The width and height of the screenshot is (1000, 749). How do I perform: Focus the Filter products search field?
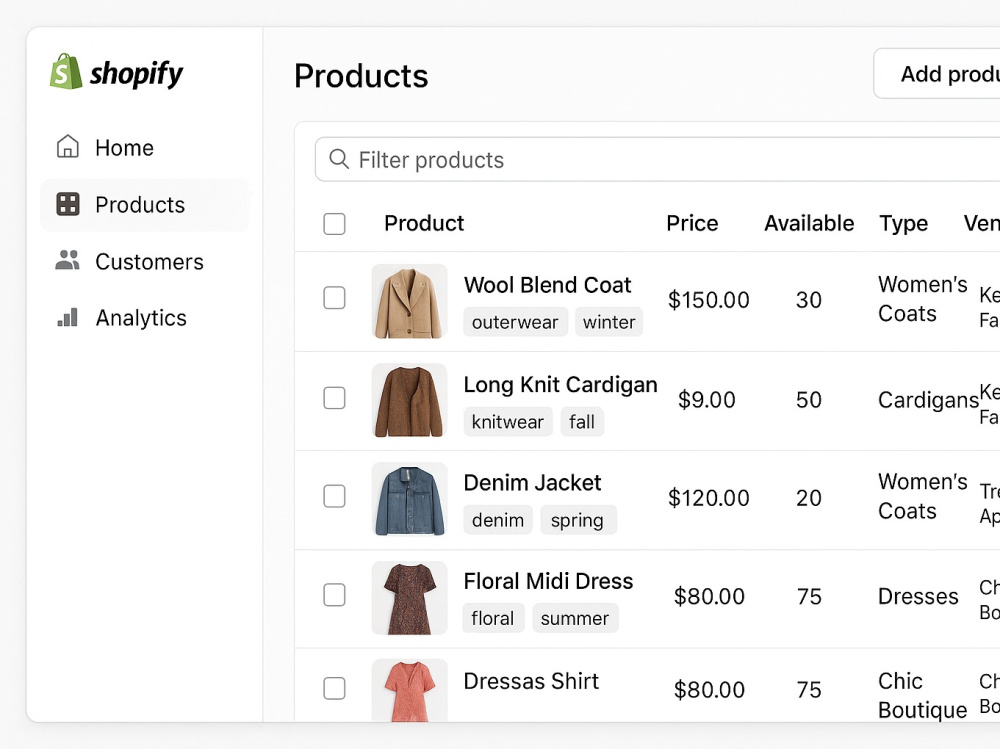pos(658,159)
